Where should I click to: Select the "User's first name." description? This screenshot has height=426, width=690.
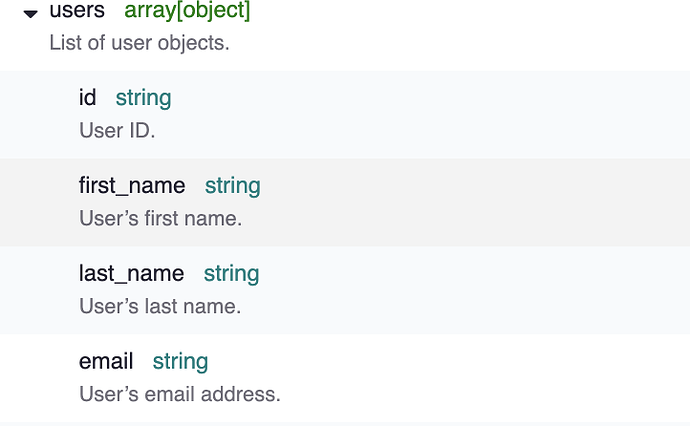160,218
